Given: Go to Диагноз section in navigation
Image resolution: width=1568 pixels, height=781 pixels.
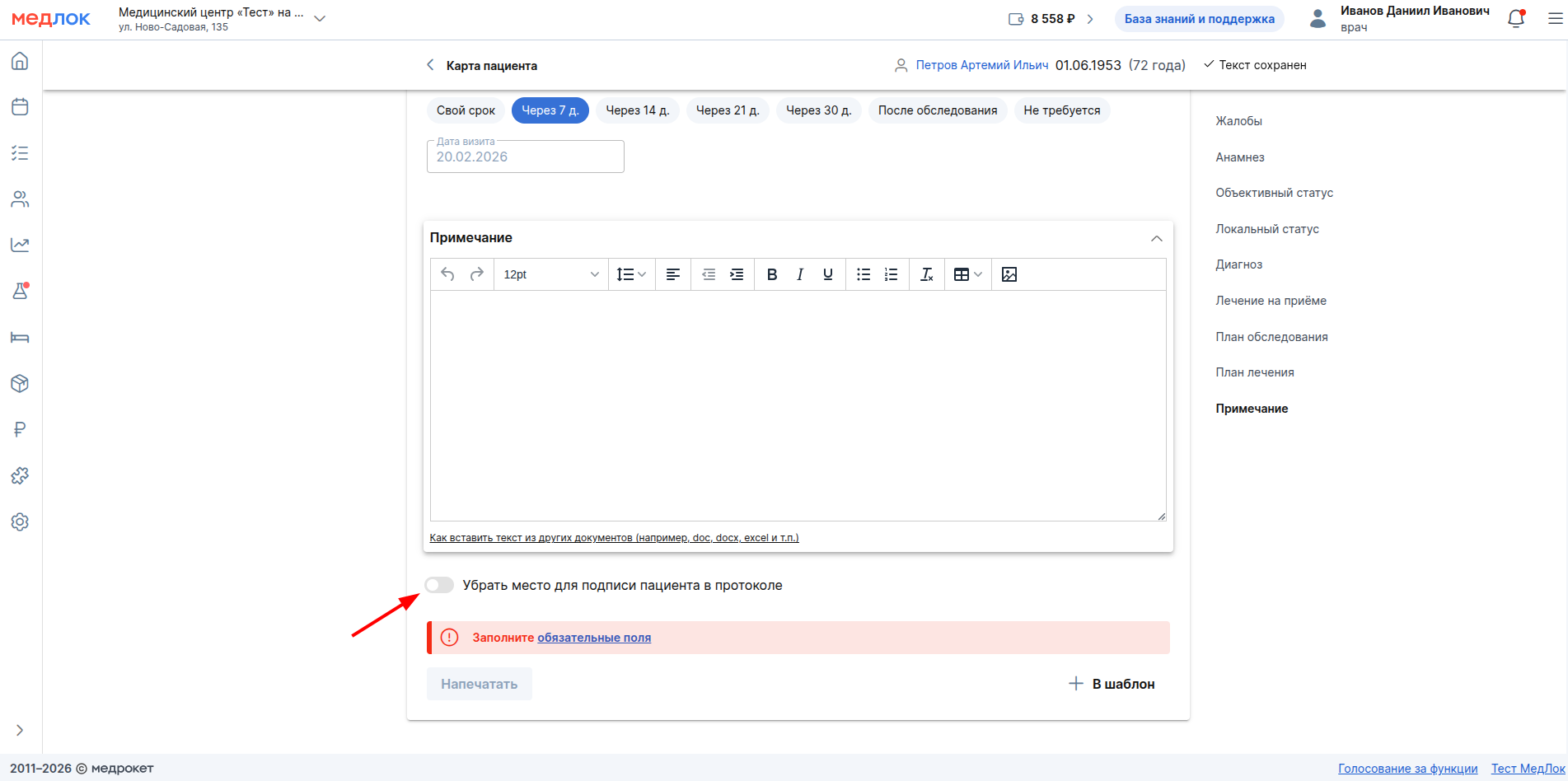Looking at the screenshot, I should (x=1238, y=264).
